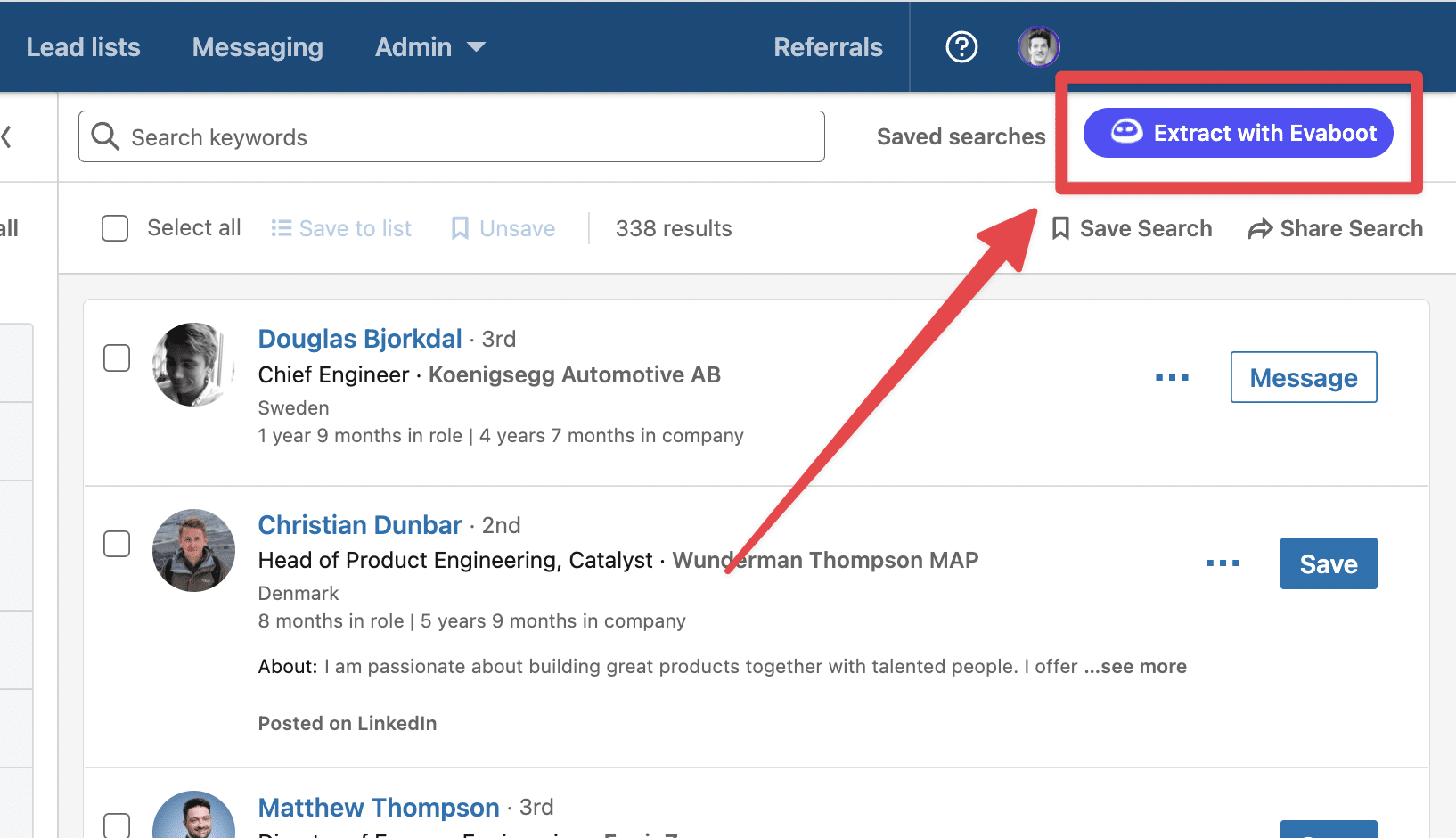Open the Messaging menu
1456x838 pixels.
[257, 46]
